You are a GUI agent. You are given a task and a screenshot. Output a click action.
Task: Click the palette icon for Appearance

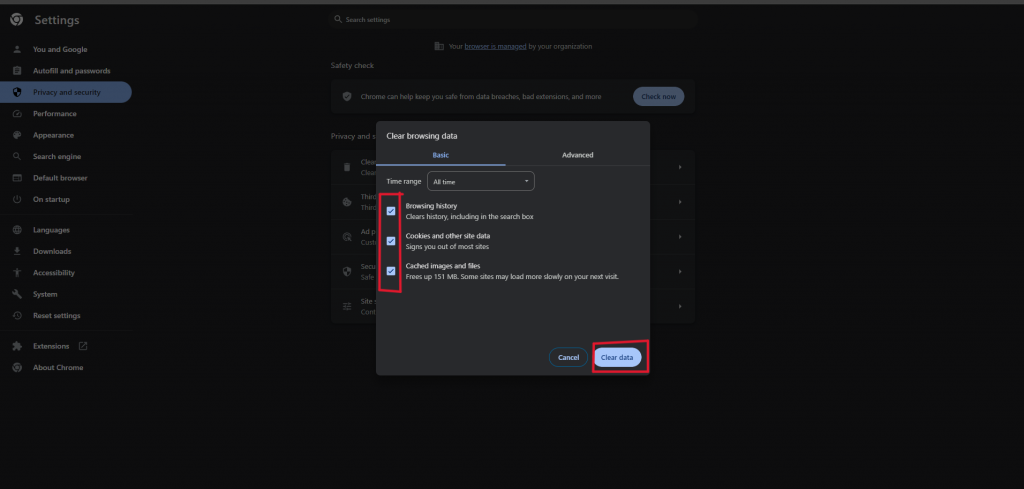(x=18, y=135)
